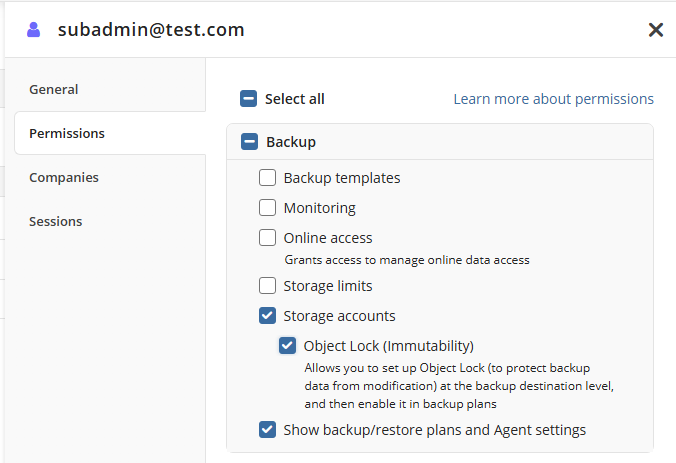The image size is (676, 463).
Task: Check the Monitoring checkbox
Action: [x=268, y=208]
